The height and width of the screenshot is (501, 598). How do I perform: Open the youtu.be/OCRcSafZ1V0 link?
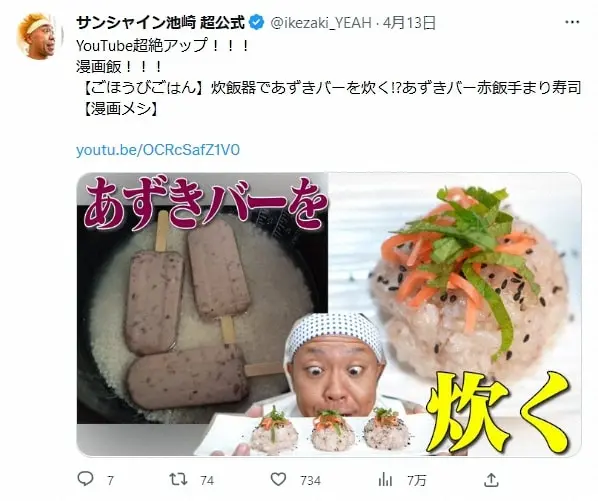pyautogui.click(x=158, y=150)
